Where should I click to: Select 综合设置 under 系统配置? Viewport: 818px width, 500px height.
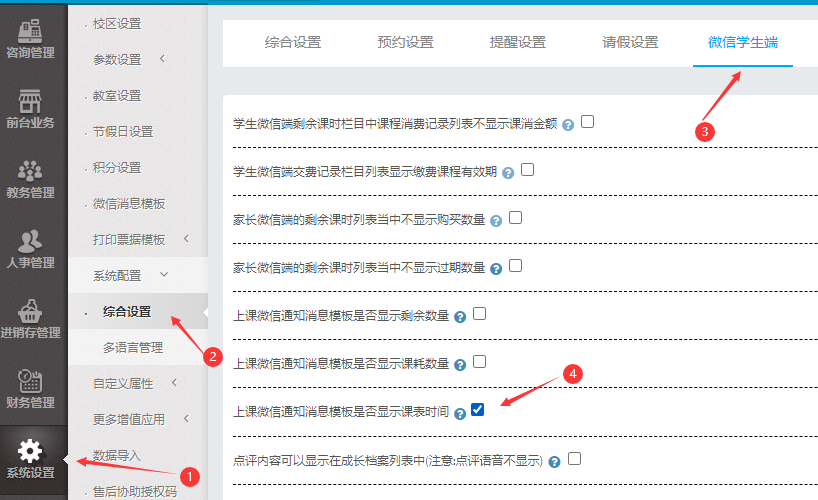pos(127,312)
